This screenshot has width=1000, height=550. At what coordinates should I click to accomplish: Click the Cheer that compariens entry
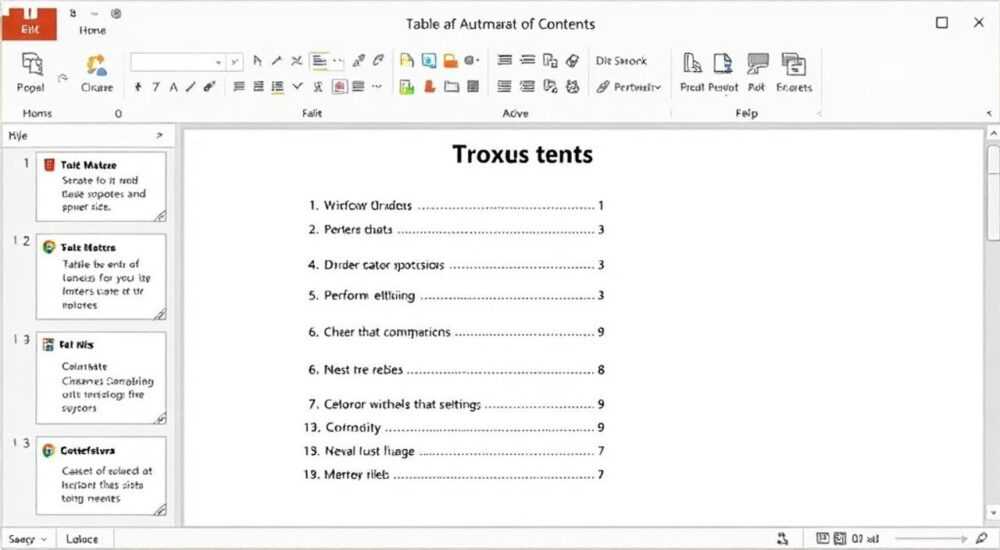[456, 332]
